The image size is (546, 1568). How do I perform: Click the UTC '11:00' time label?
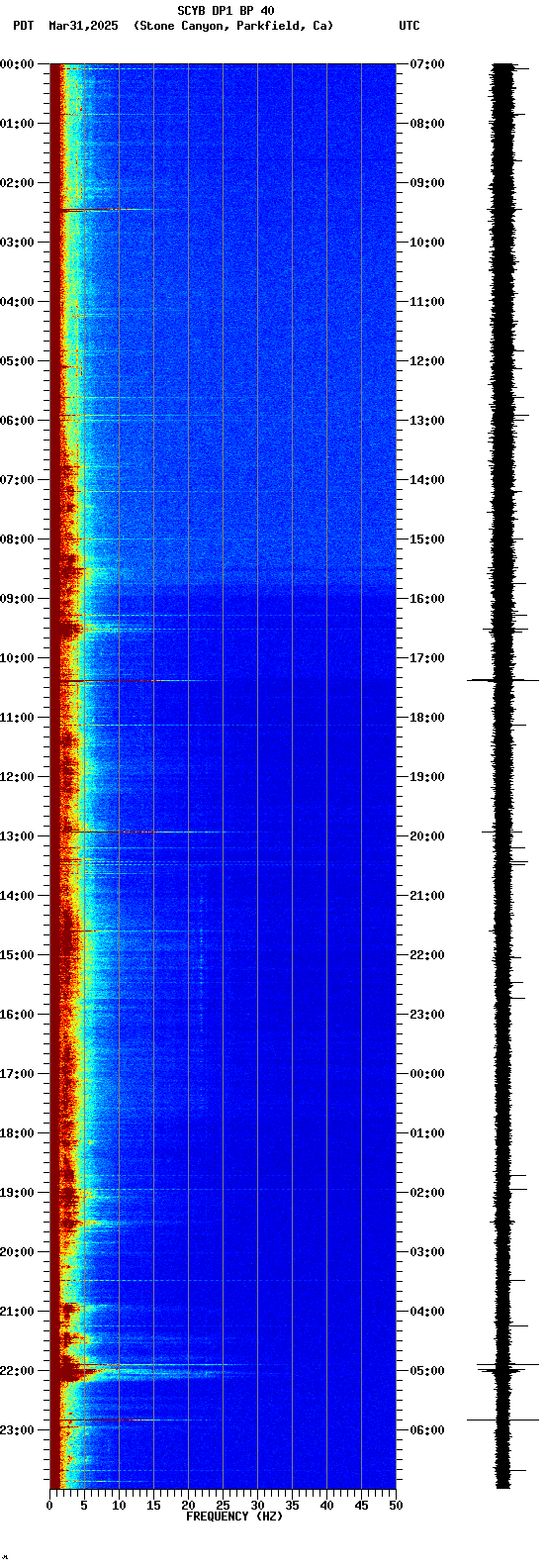click(x=427, y=302)
